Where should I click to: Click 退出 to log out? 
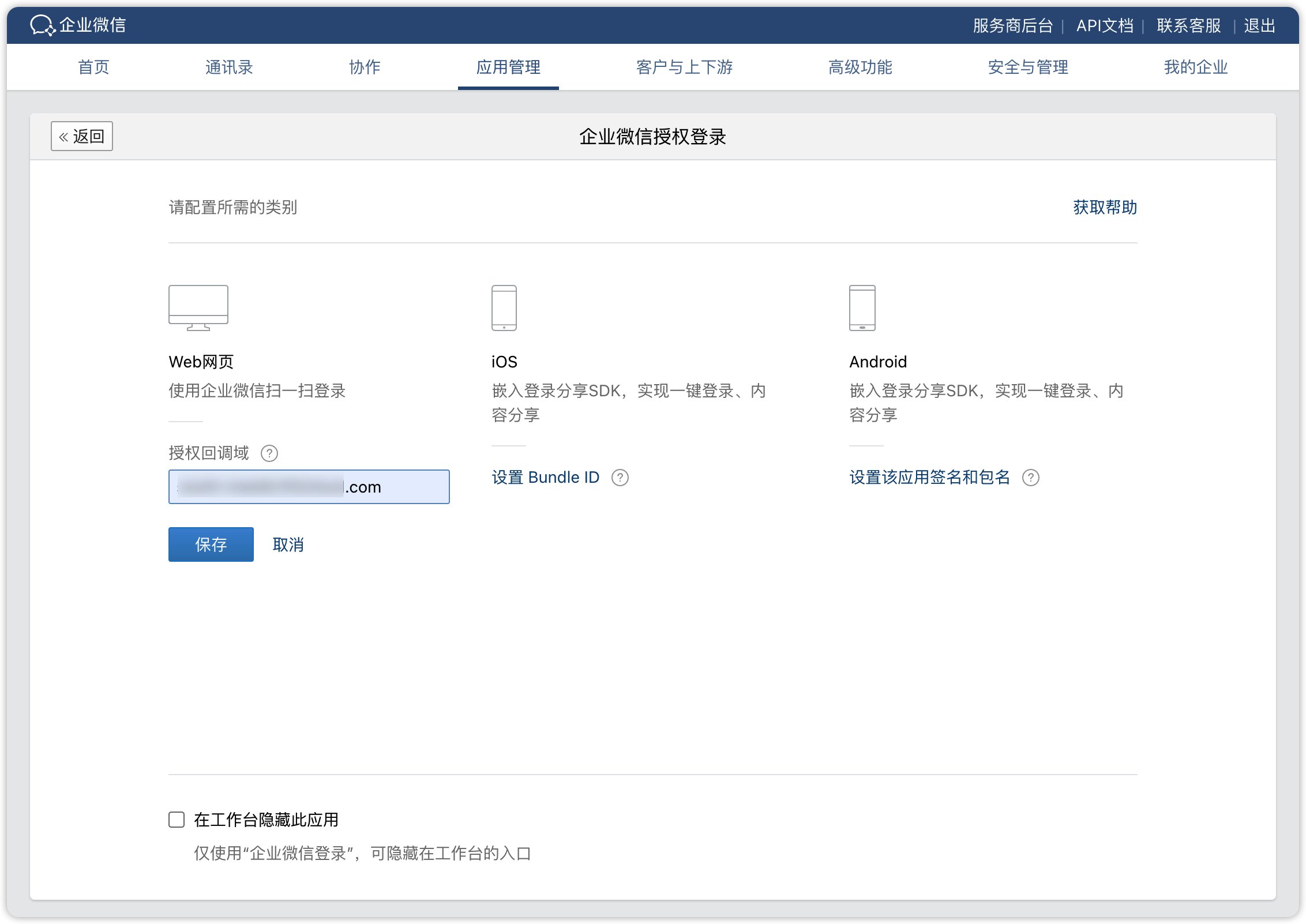1259,25
